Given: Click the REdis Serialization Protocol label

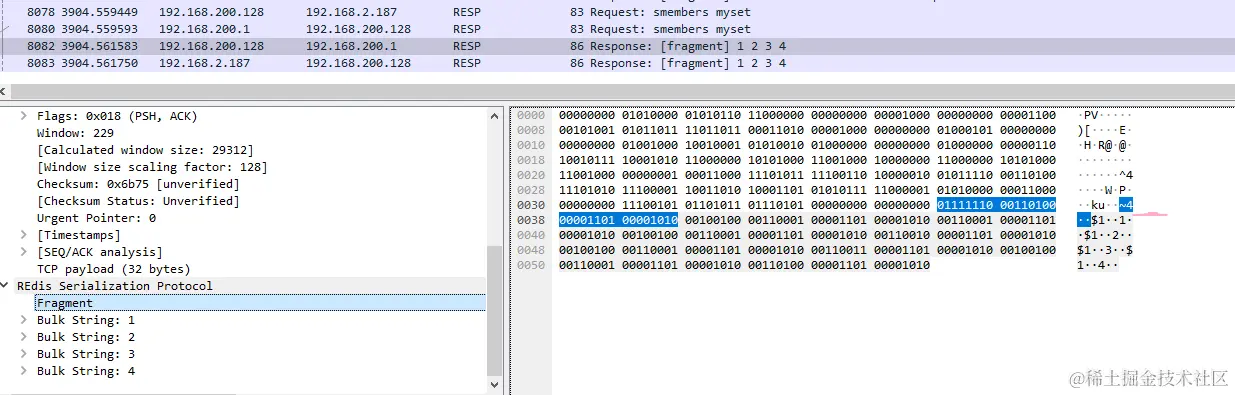Looking at the screenshot, I should (x=115, y=286).
